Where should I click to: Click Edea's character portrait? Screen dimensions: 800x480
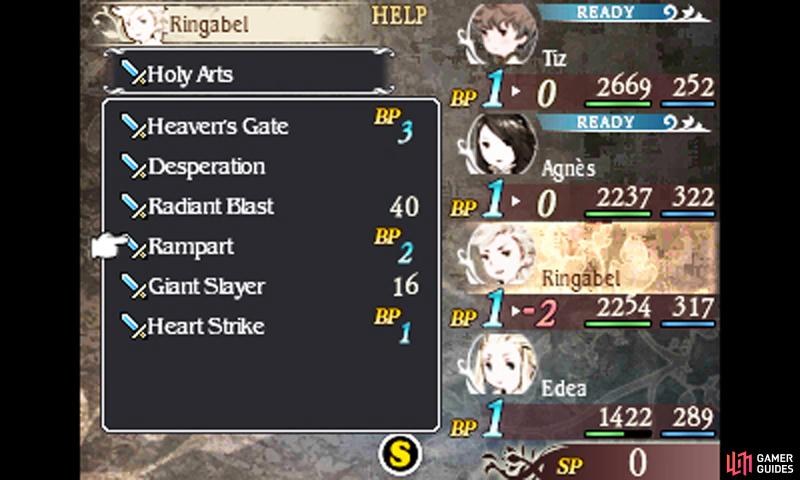[501, 364]
